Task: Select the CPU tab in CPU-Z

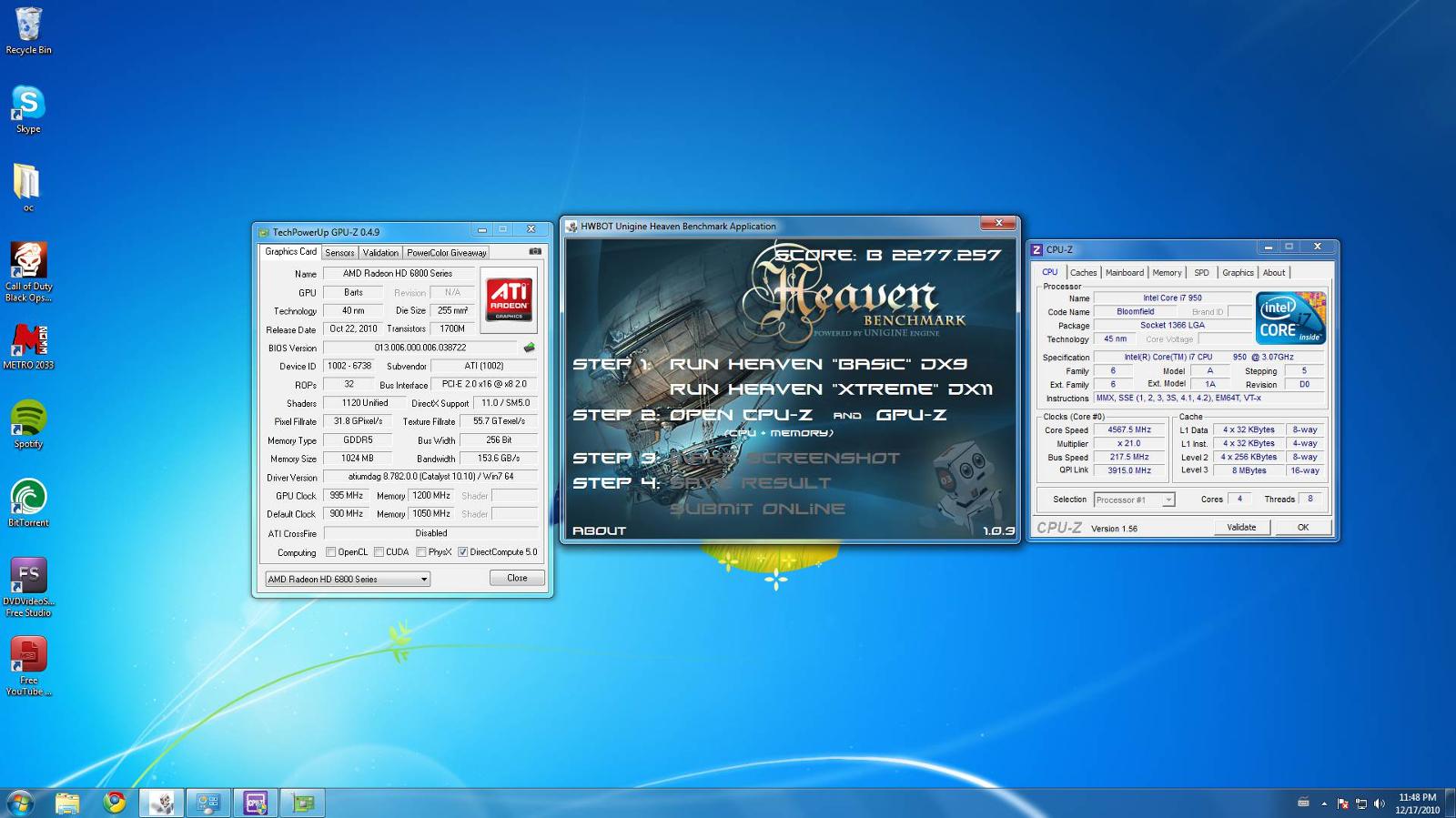Action: [x=1049, y=272]
